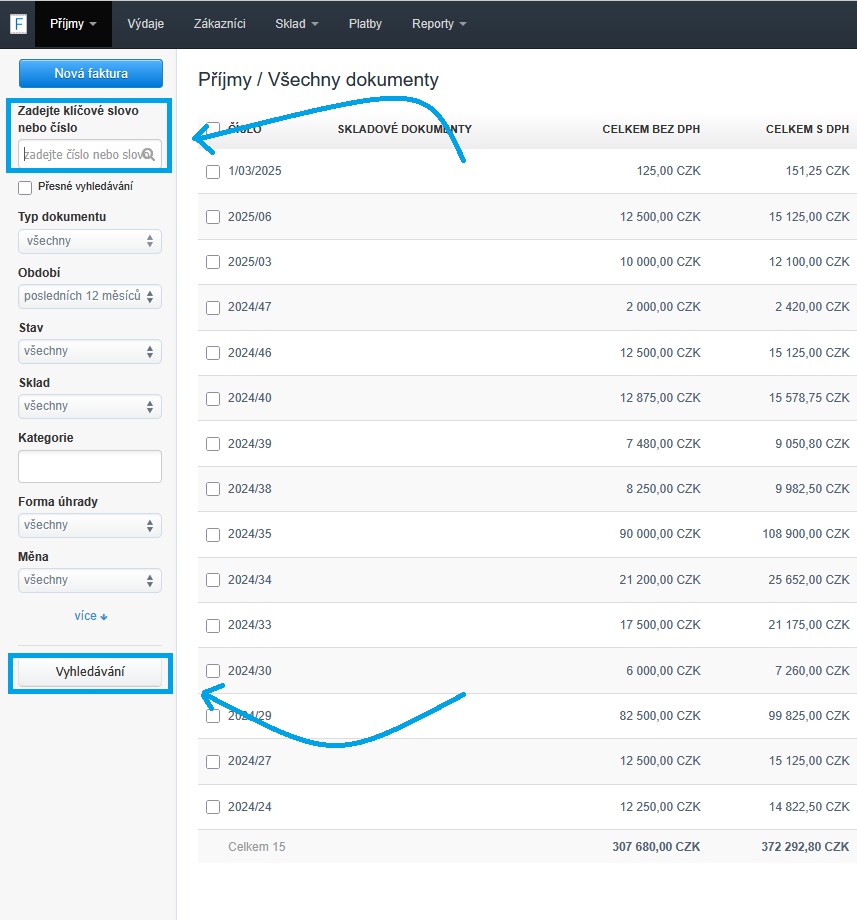This screenshot has width=857, height=920.
Task: Click the Kategorie input field
Action: pos(90,466)
